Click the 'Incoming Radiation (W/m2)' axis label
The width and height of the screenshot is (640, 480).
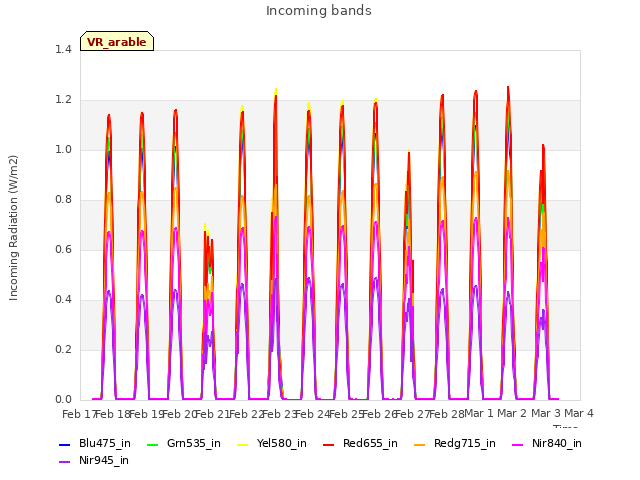(13, 228)
